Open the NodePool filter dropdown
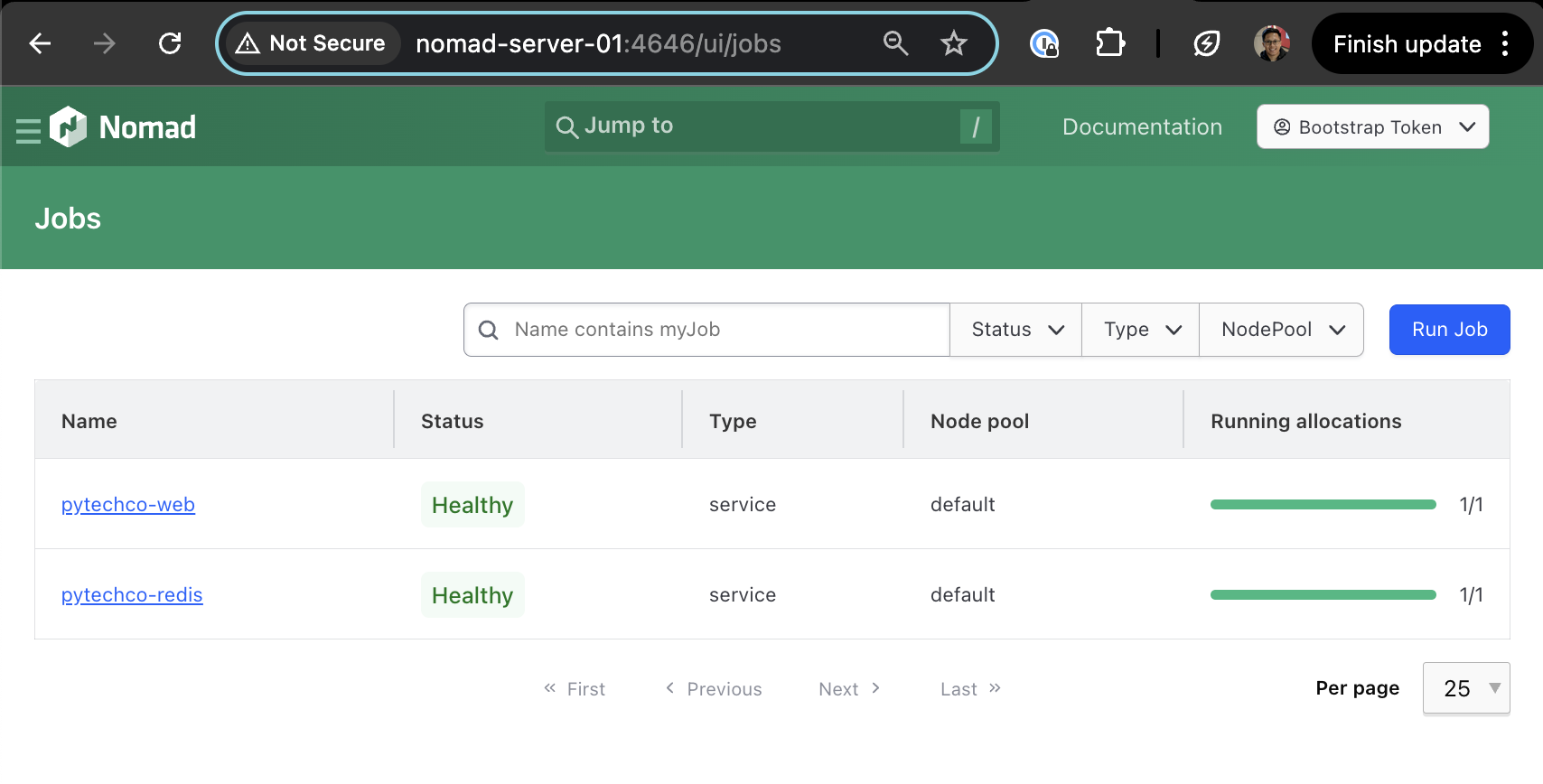1543x784 pixels. pos(1282,330)
